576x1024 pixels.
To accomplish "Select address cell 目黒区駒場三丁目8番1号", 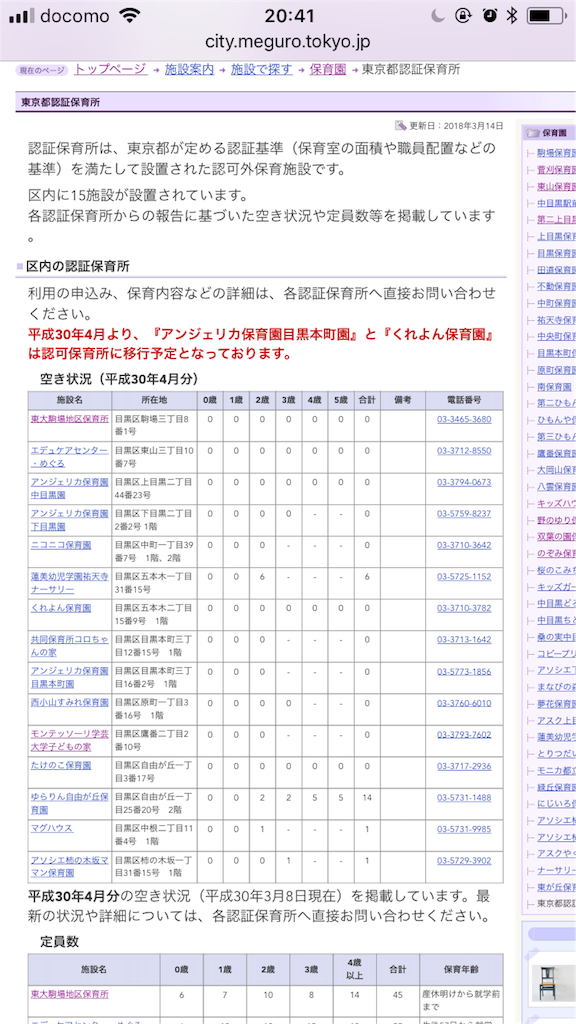I will click(x=153, y=425).
